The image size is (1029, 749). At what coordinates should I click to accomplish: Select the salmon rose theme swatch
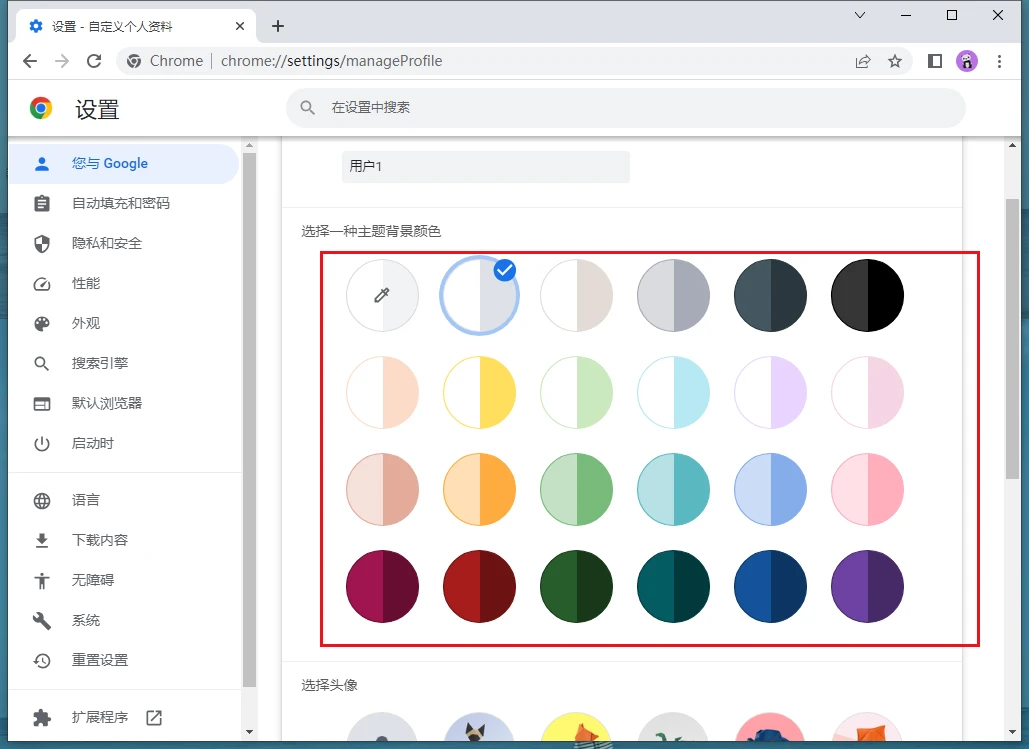click(x=382, y=490)
